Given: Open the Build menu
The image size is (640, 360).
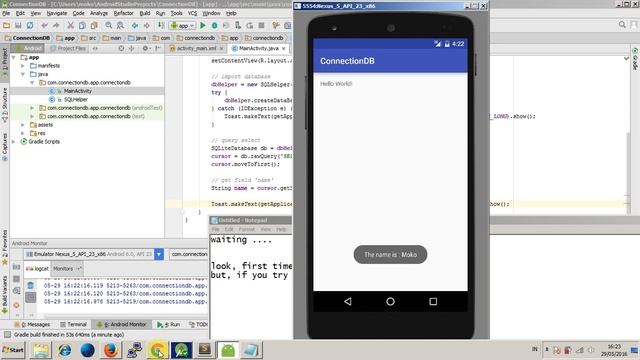Looking at the screenshot, I should coord(144,13).
